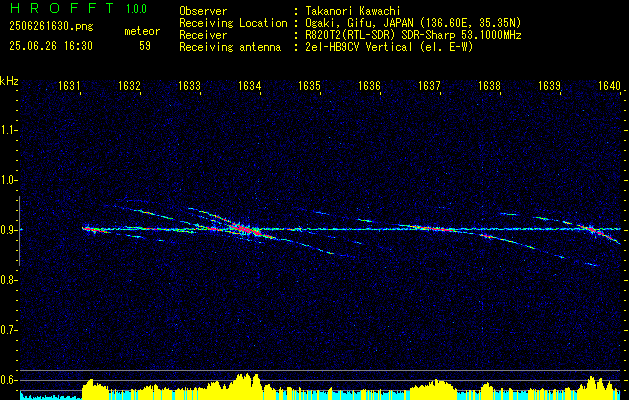Image resolution: width=629 pixels, height=400 pixels.
Task: Click the date 25.06.26 16:30
Action: pyautogui.click(x=51, y=46)
